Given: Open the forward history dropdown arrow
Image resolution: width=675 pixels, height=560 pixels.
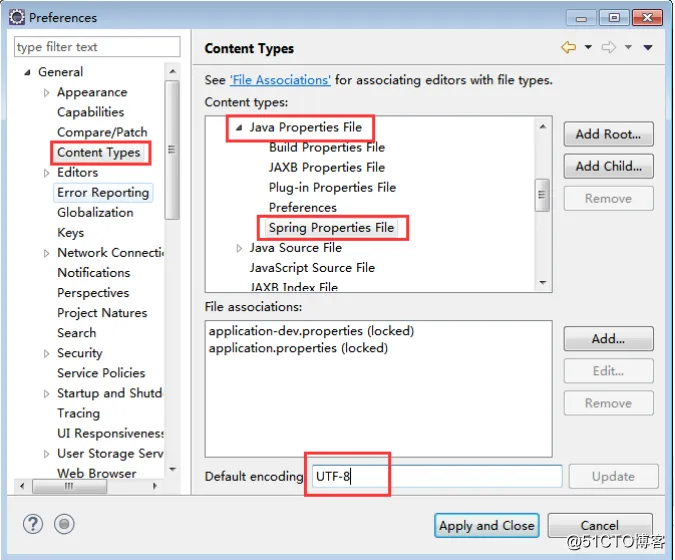Looking at the screenshot, I should click(x=629, y=47).
